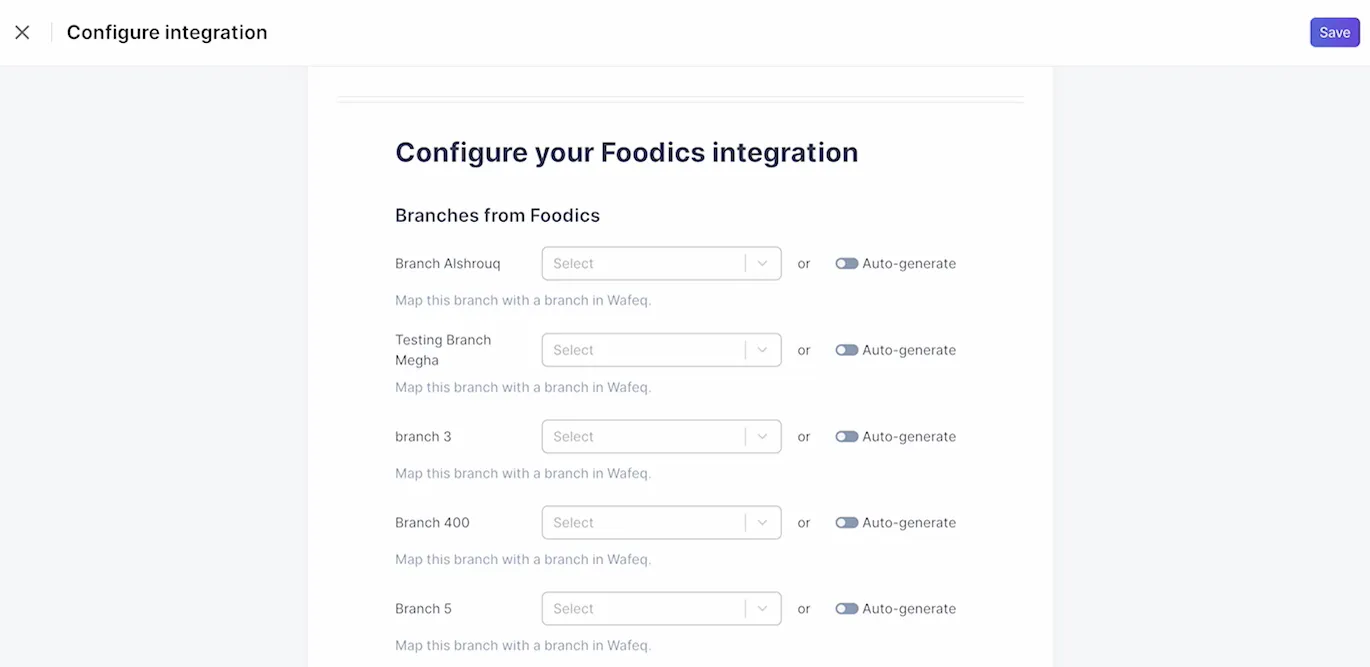1370x667 pixels.
Task: Enable Auto-generate for branch 3
Action: tap(847, 436)
